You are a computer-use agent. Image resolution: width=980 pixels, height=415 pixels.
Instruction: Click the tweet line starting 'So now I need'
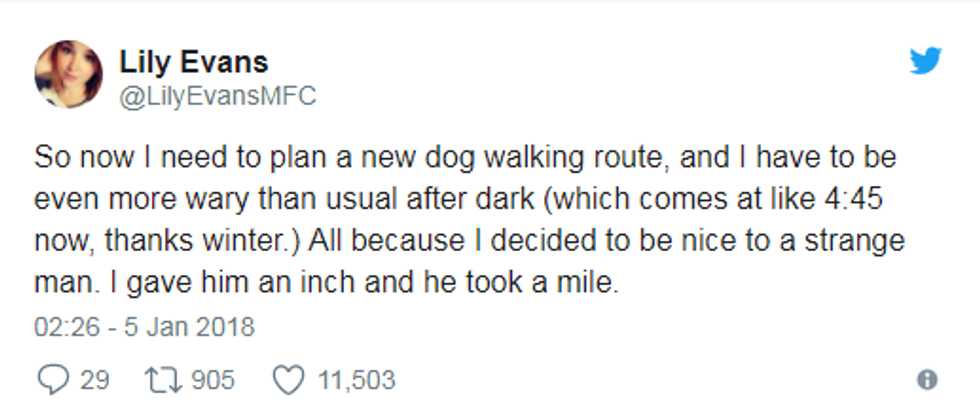coord(465,158)
